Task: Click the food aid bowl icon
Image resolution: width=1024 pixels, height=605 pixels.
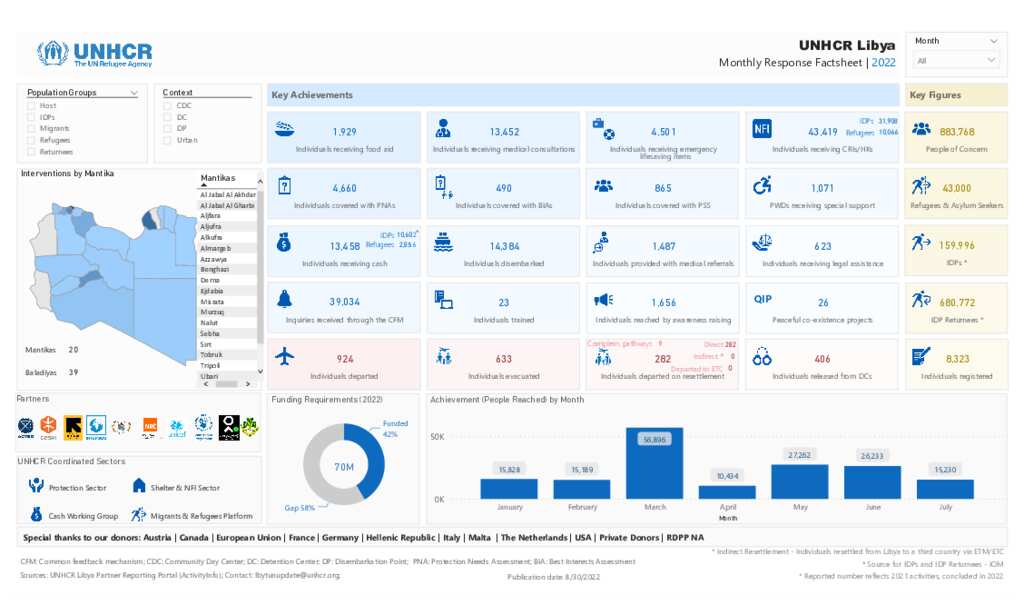Action: click(x=285, y=128)
